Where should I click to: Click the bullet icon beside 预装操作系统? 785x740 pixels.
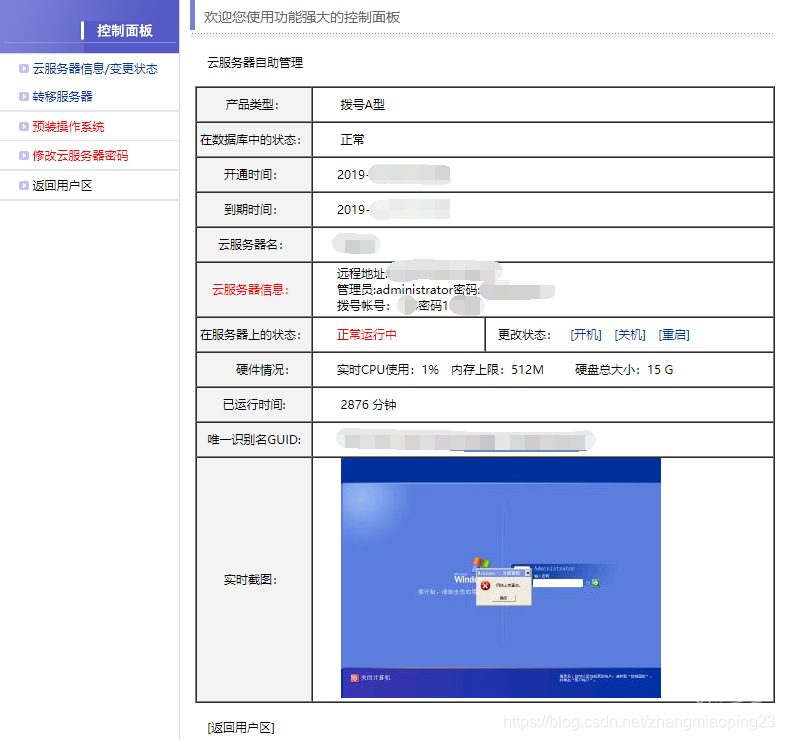click(24, 126)
